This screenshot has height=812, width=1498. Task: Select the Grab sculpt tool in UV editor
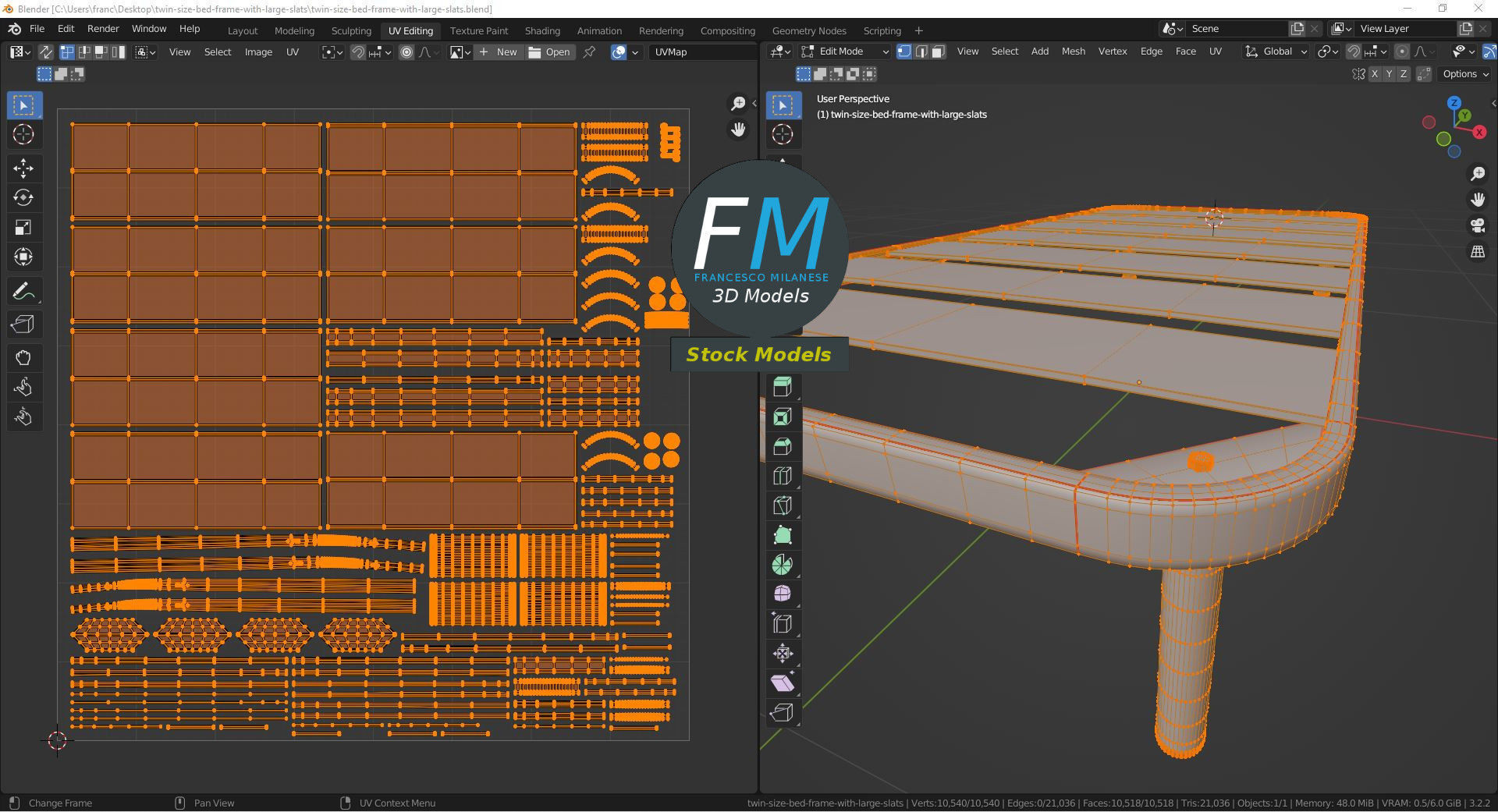click(23, 358)
